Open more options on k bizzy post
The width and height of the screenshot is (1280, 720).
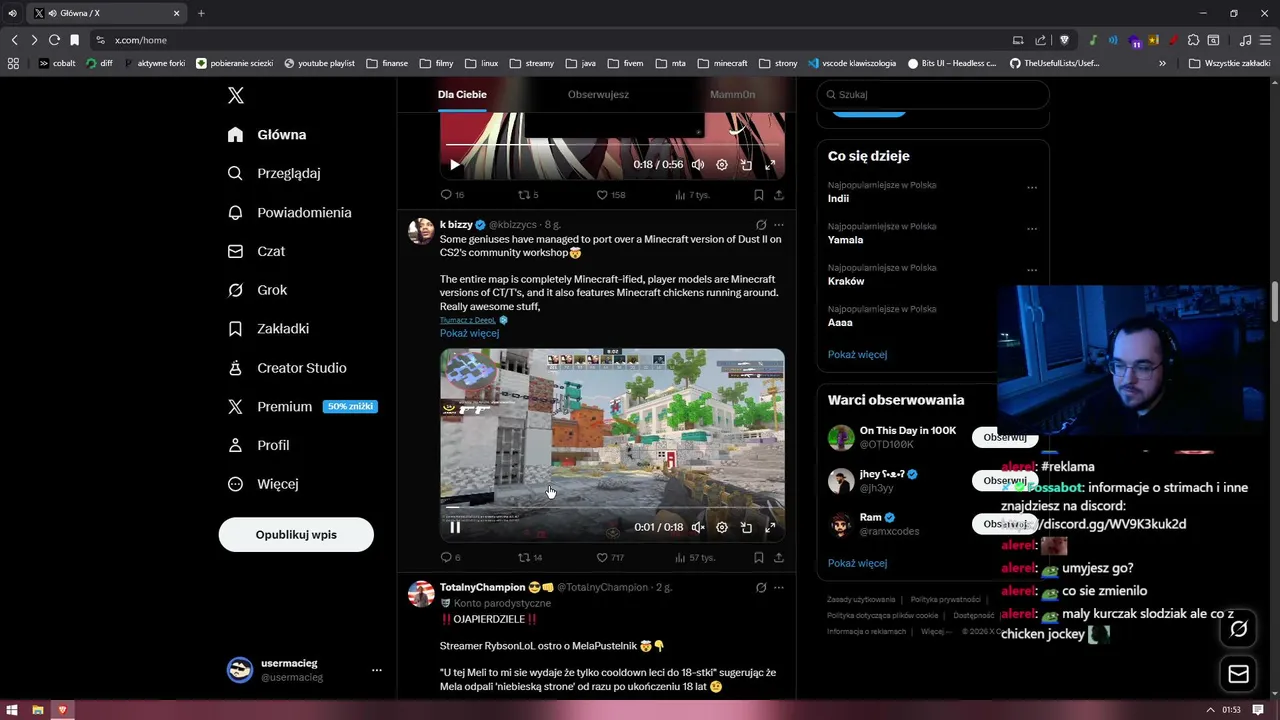[x=779, y=225]
